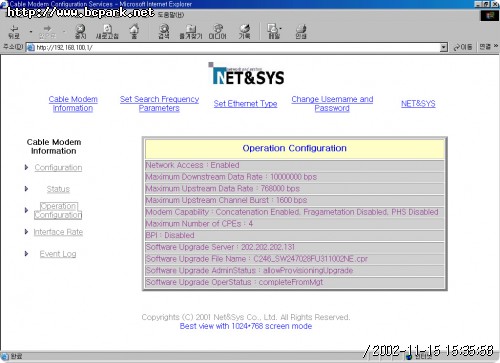The width and height of the screenshot is (500, 363).
Task: Click the 'BPI : Disabled' row
Action: tap(295, 235)
